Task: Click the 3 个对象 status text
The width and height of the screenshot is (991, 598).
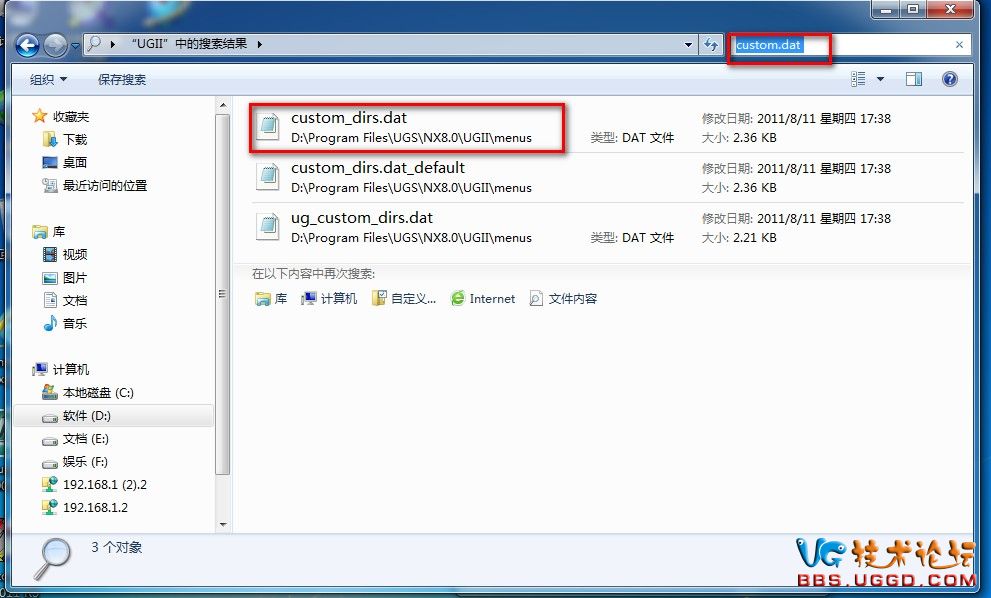Action: tap(116, 547)
